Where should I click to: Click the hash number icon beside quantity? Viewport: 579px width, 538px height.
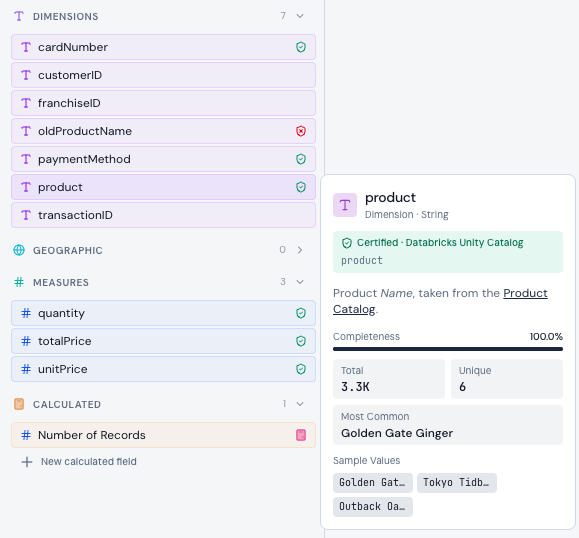click(x=26, y=313)
